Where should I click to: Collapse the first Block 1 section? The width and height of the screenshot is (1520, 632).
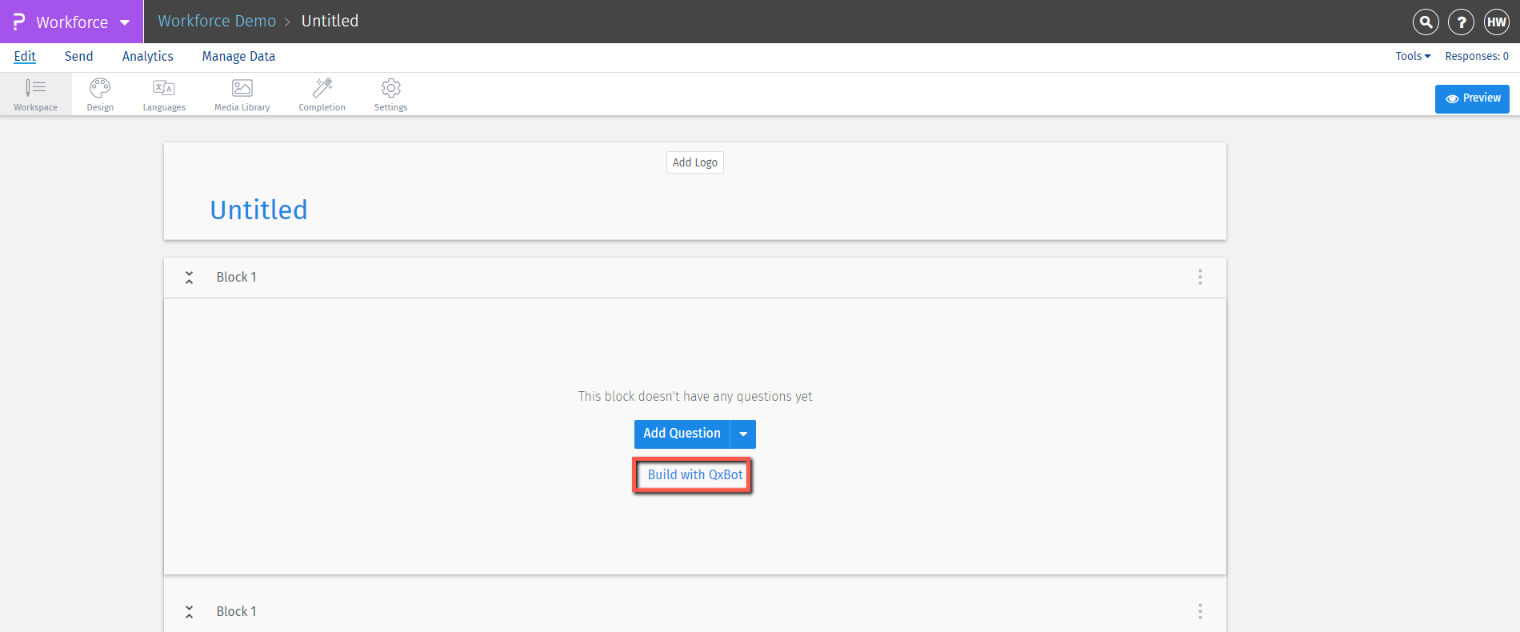[x=189, y=277]
